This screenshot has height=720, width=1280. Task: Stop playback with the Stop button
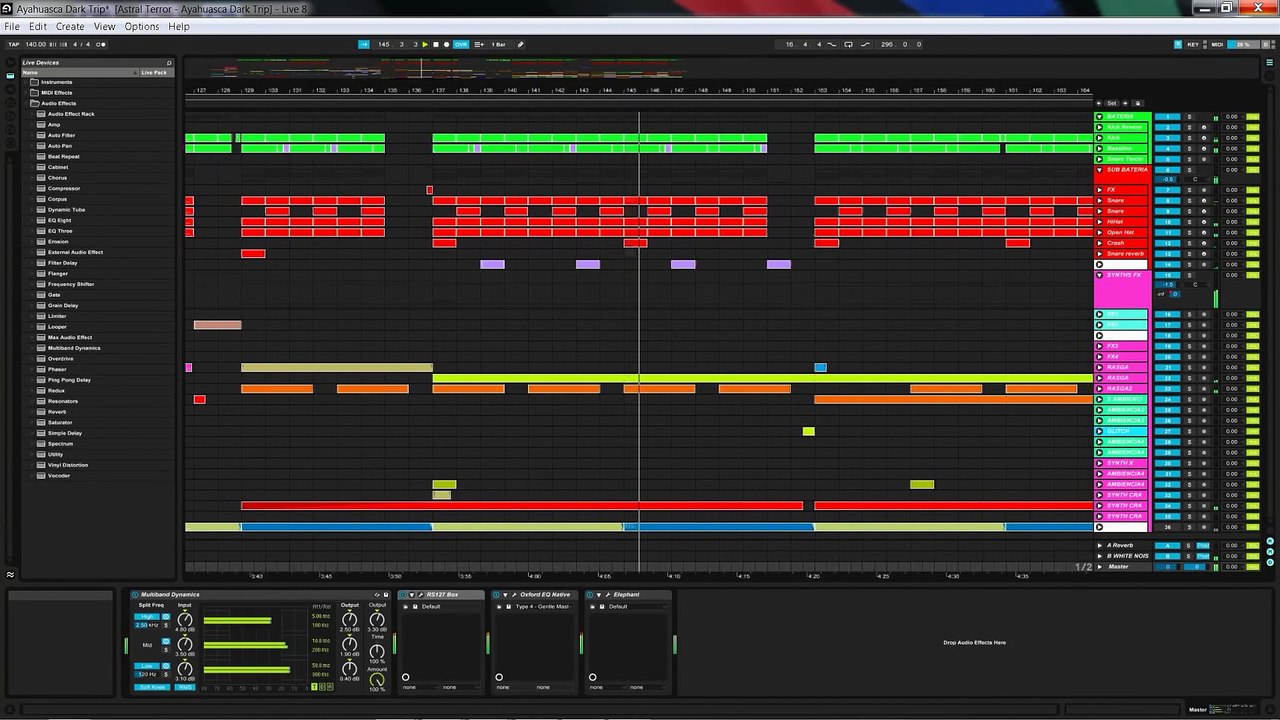click(x=435, y=44)
